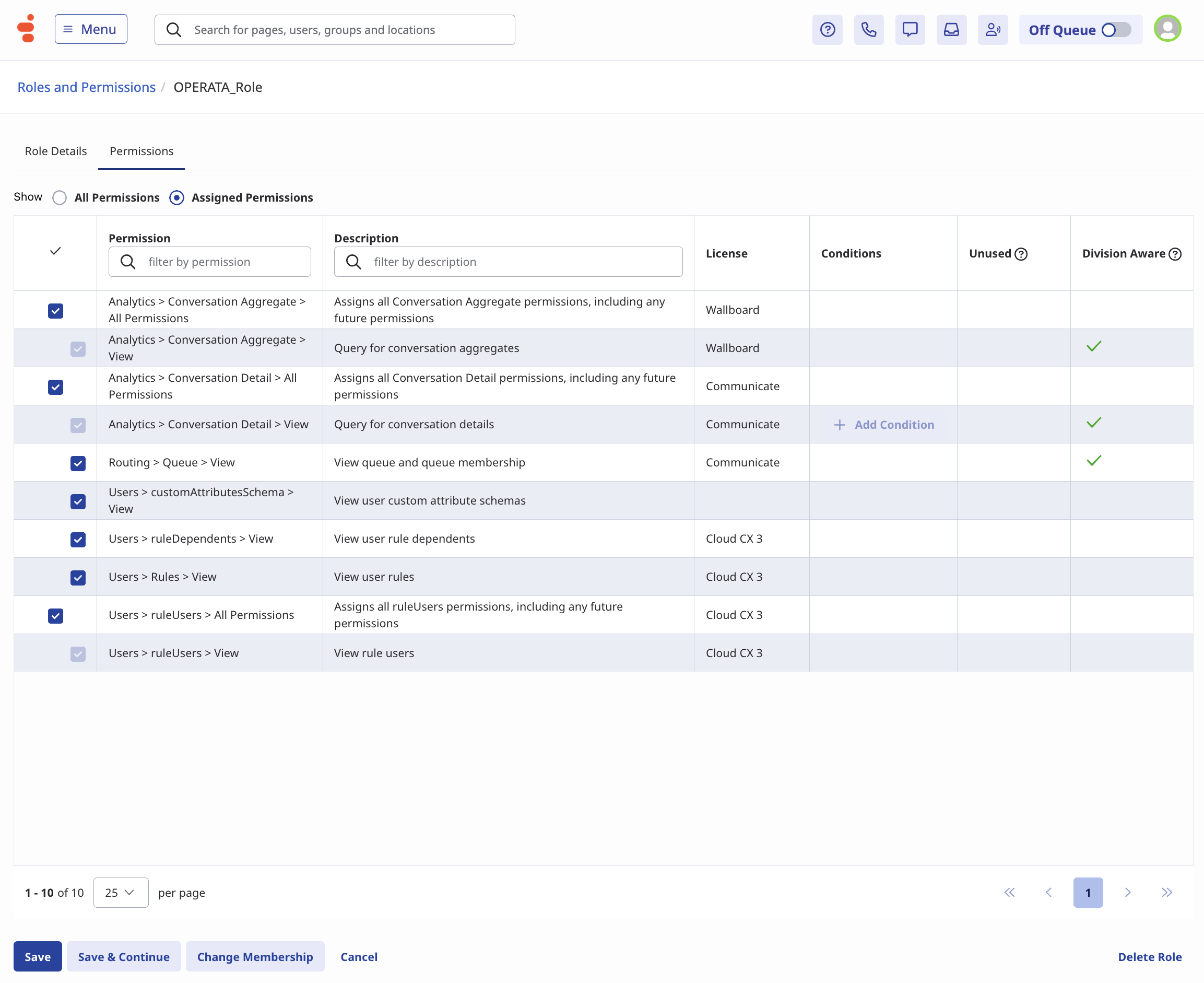Switch to the Role Details tab

pyautogui.click(x=55, y=151)
